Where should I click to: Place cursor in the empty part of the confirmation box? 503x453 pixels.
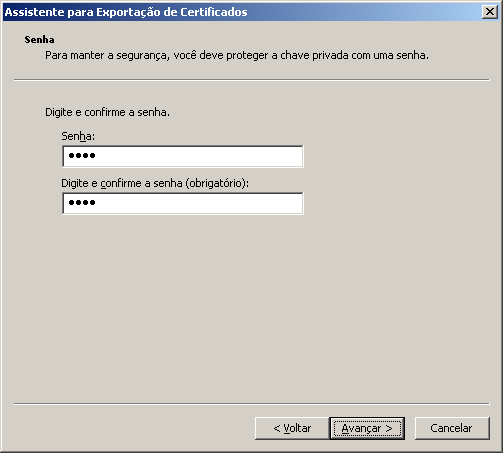200,203
